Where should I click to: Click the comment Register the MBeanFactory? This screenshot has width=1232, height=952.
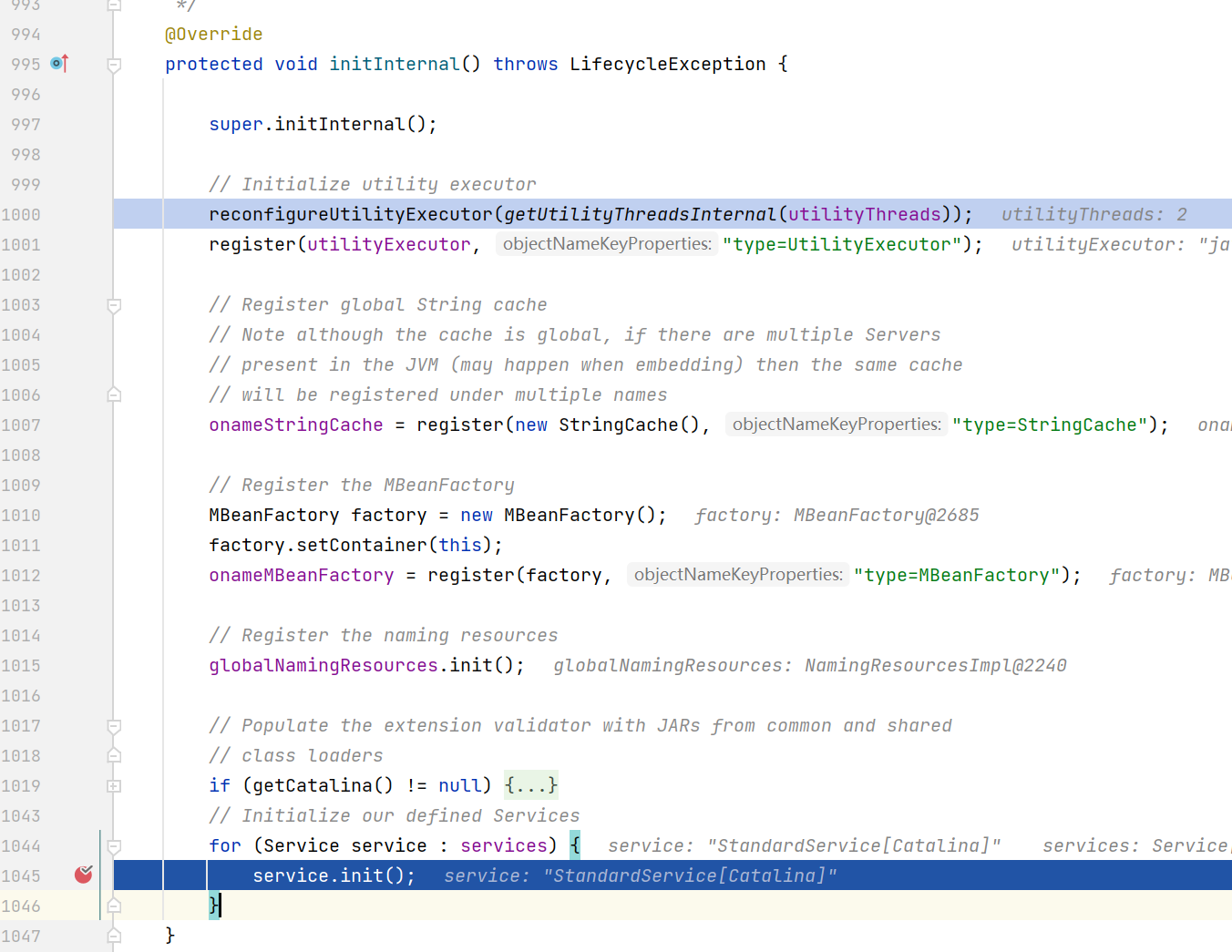click(x=362, y=485)
